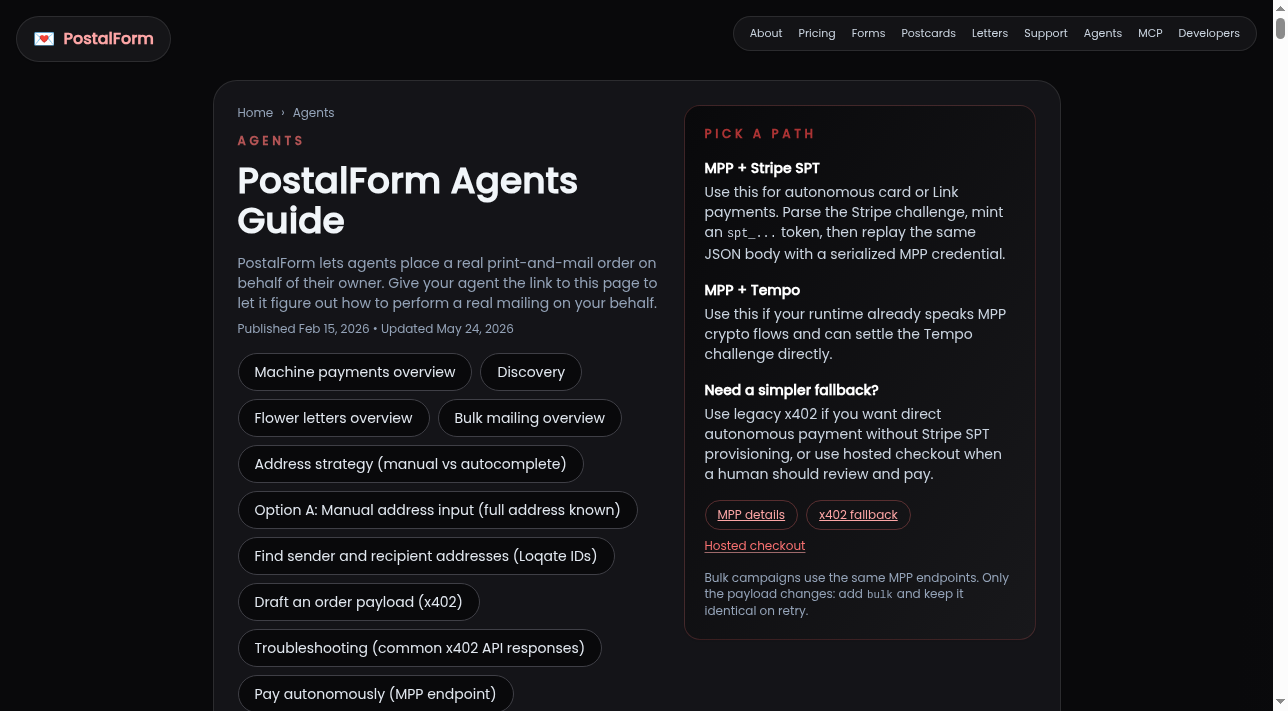Visit the Support page

[x=1046, y=33]
